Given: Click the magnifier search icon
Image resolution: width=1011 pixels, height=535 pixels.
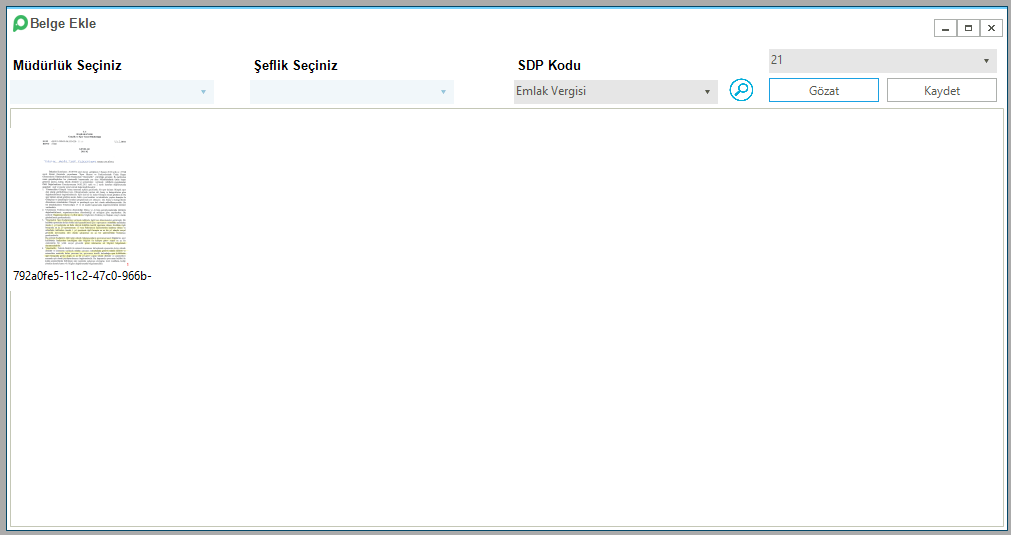Looking at the screenshot, I should pyautogui.click(x=741, y=90).
